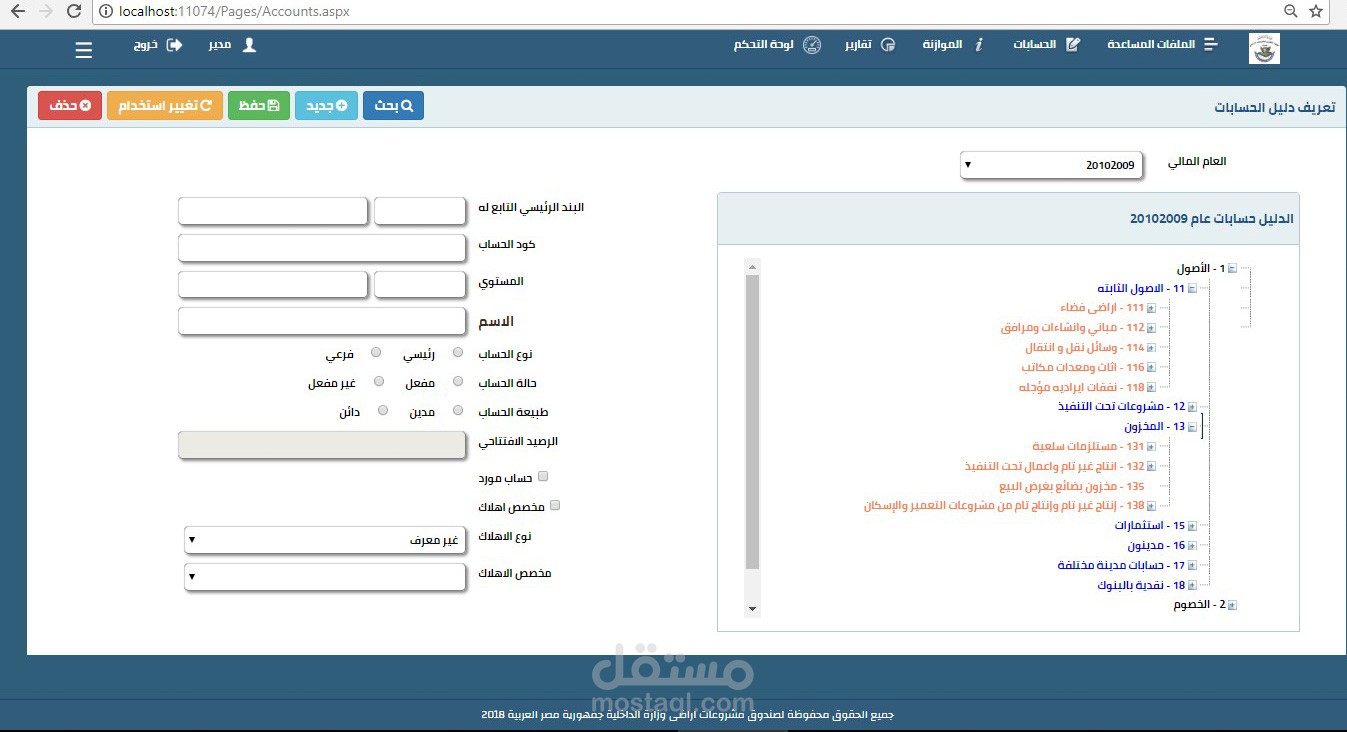Check مخصص اهلاك checkbox
1347x732 pixels.
pyautogui.click(x=555, y=505)
